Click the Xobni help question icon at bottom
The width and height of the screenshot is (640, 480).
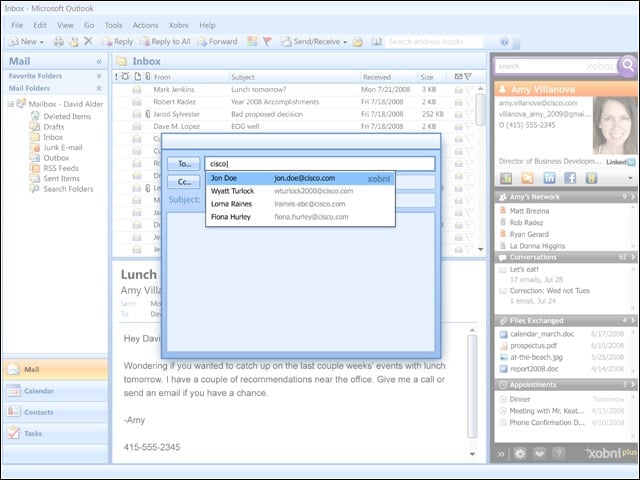point(559,453)
